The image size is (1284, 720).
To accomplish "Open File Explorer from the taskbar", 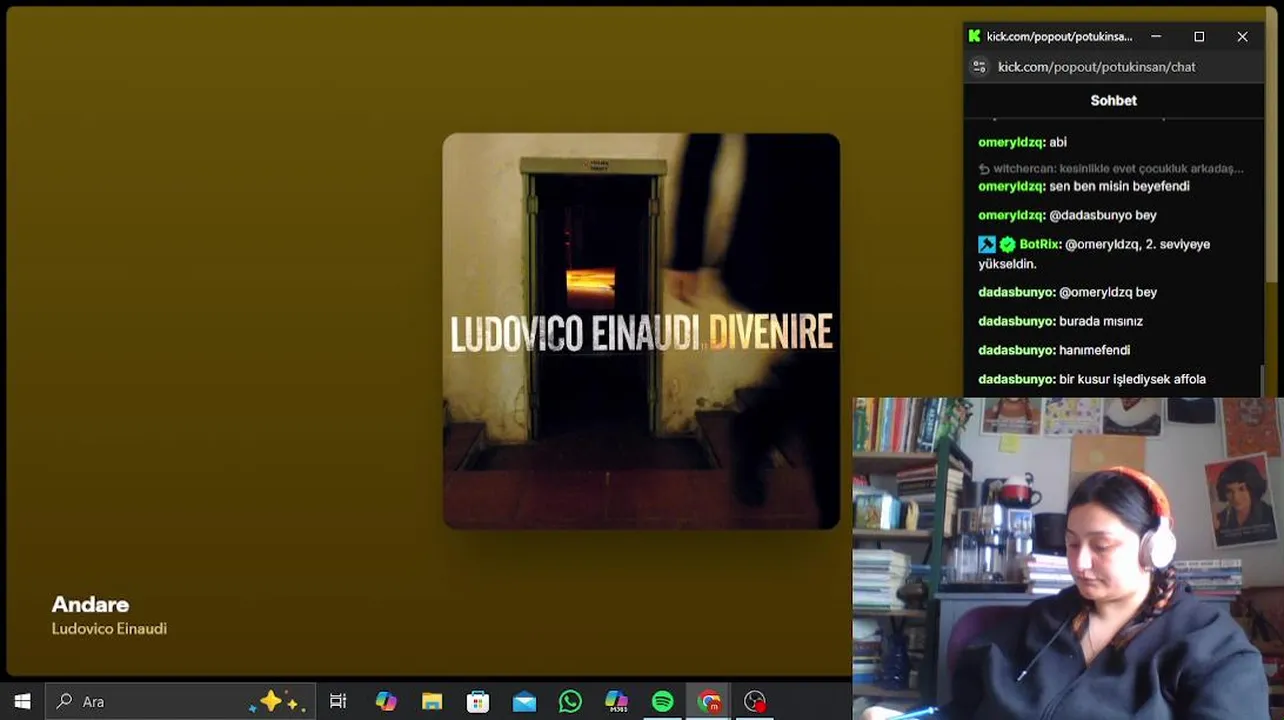I will click(432, 701).
